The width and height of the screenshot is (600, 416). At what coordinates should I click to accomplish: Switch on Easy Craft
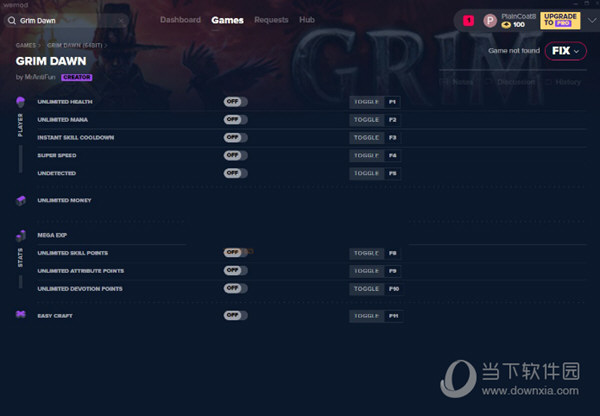236,315
